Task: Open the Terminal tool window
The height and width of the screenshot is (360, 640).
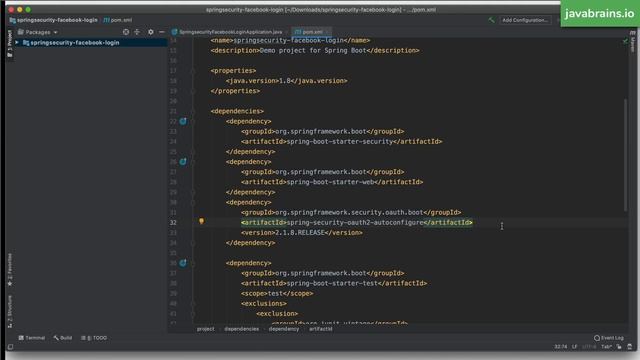Action: pyautogui.click(x=32, y=338)
